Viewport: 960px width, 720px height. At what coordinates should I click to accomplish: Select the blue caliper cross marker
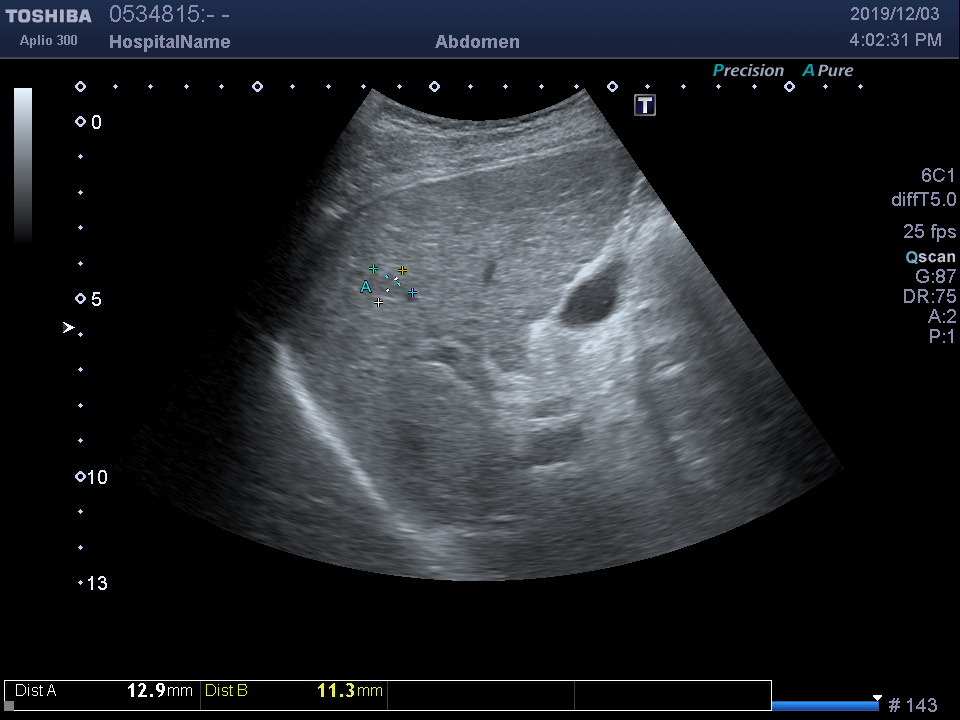(x=412, y=293)
